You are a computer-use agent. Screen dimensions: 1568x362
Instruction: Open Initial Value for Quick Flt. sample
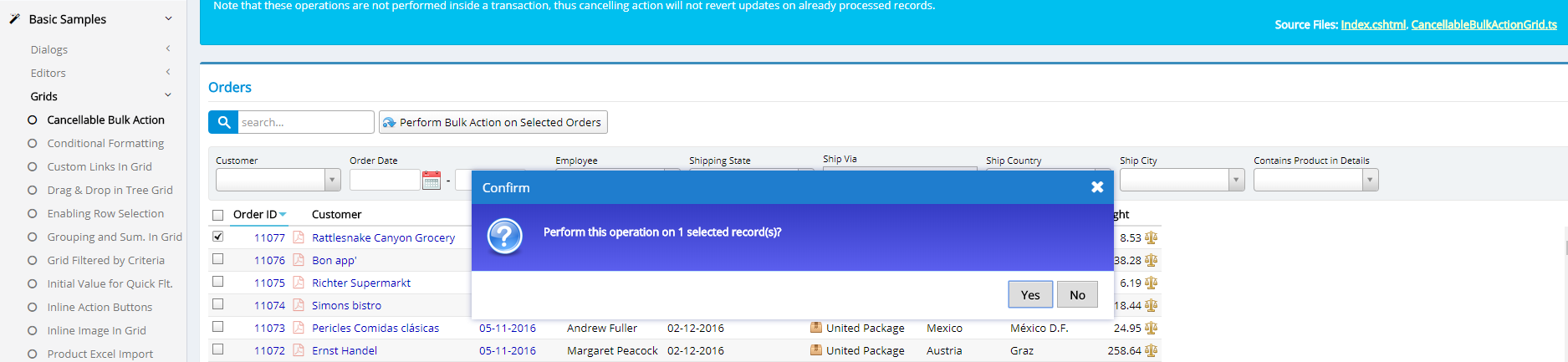(x=110, y=283)
